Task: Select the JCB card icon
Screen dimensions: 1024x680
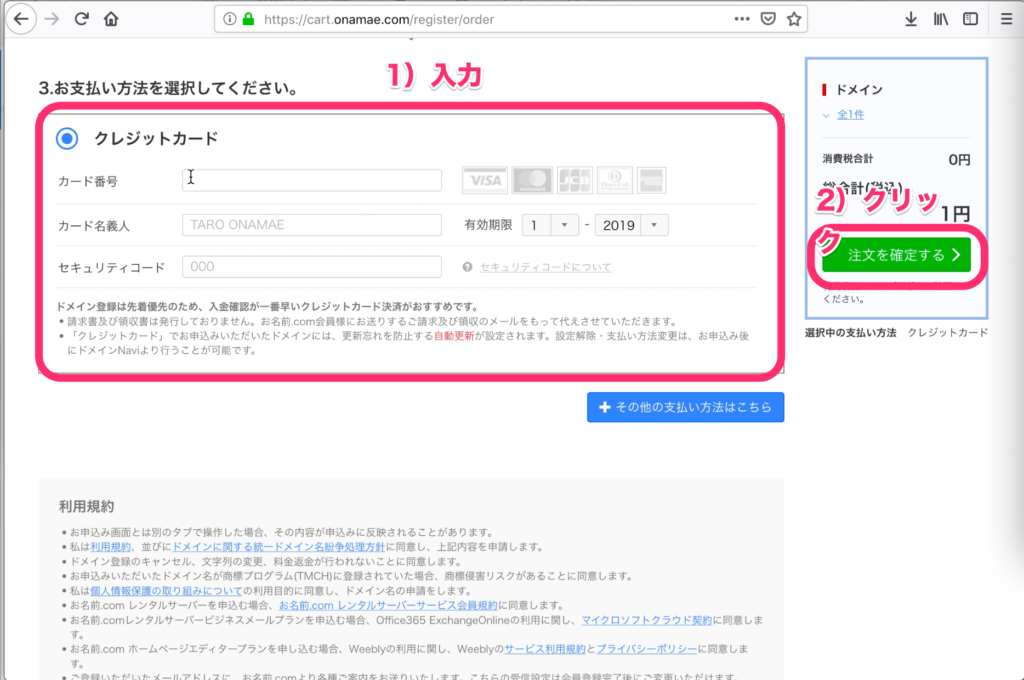Action: [572, 180]
